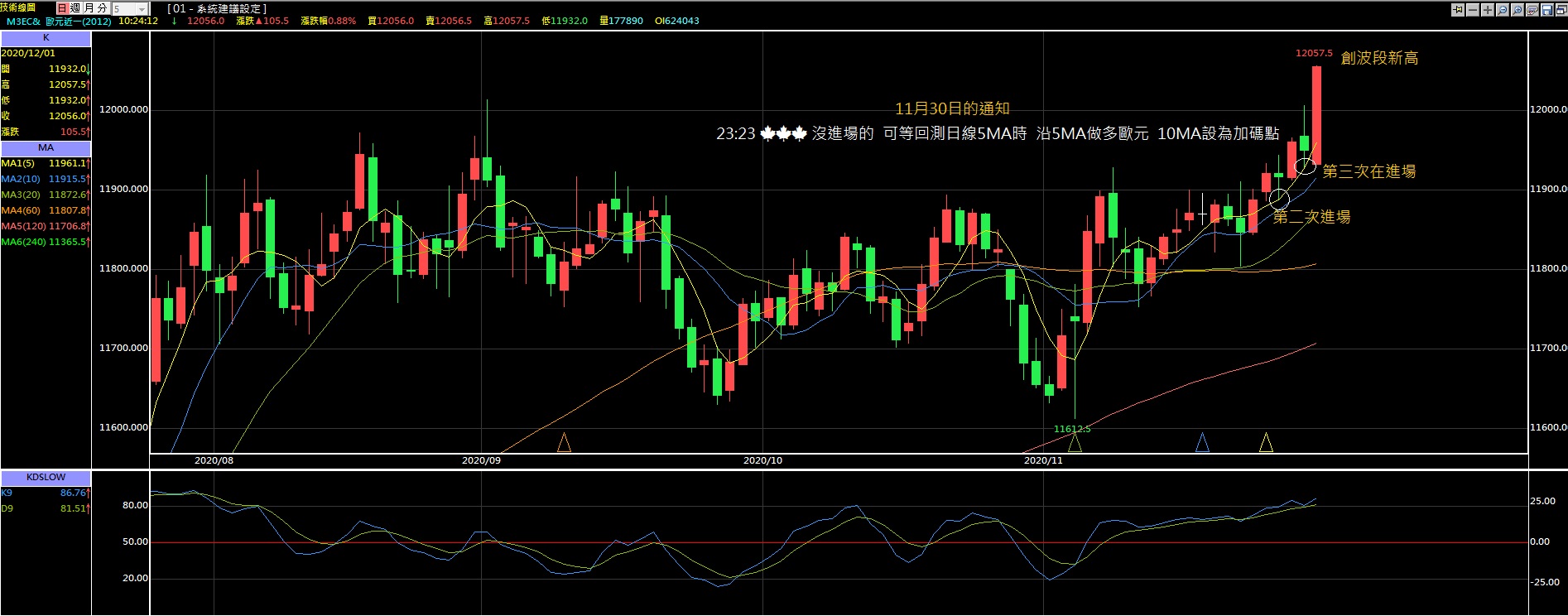Click the 12057.5 high price label on chart
The height and width of the screenshot is (616, 1568).
(x=1314, y=53)
